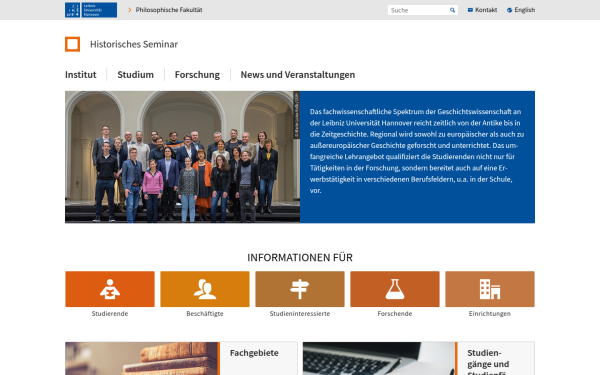The width and height of the screenshot is (600, 375).
Task: Open the Studieninteressierte signpost tile
Action: pos(300,289)
